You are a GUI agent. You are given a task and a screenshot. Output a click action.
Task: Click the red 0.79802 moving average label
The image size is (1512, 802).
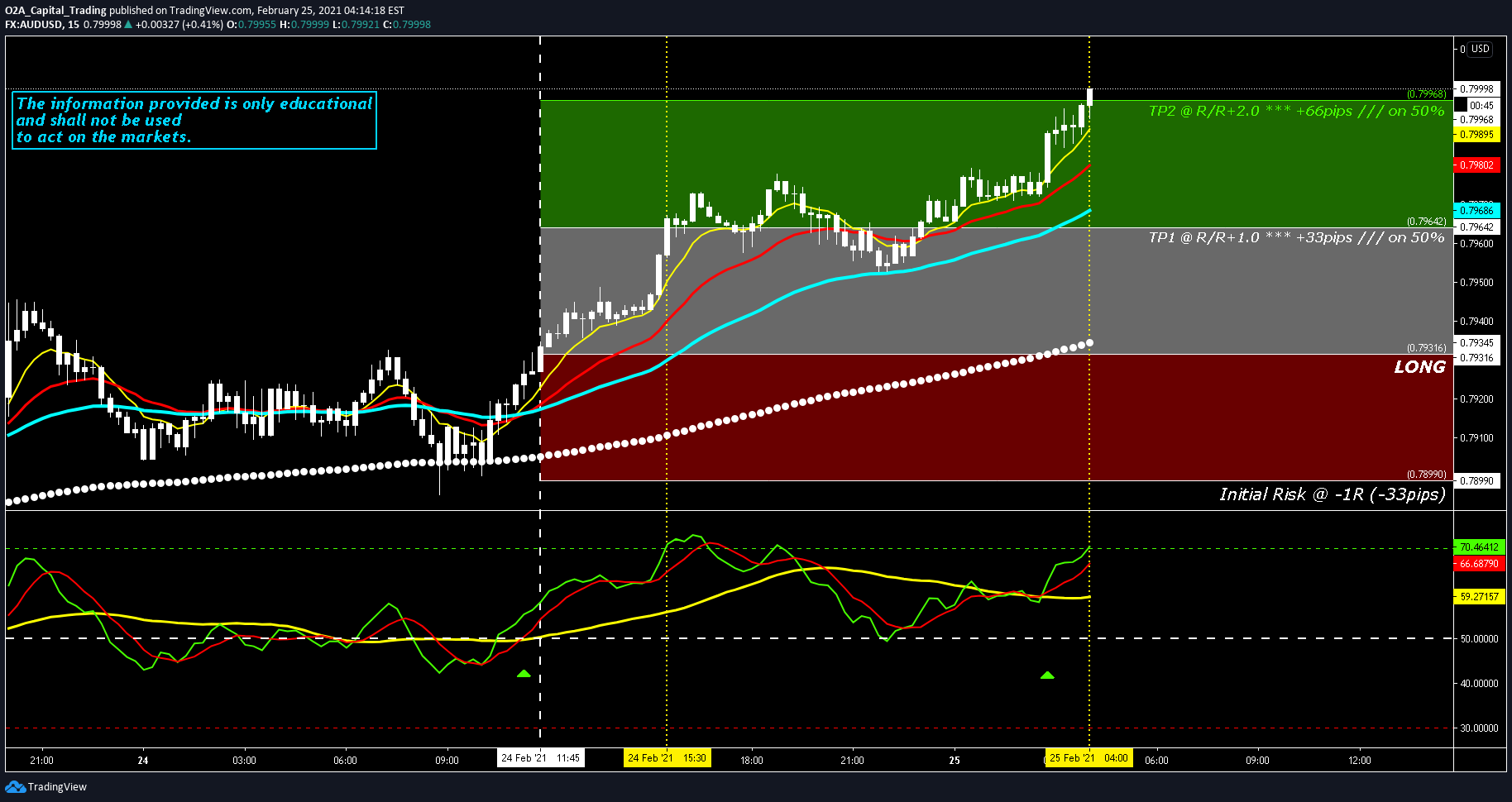tap(1476, 165)
